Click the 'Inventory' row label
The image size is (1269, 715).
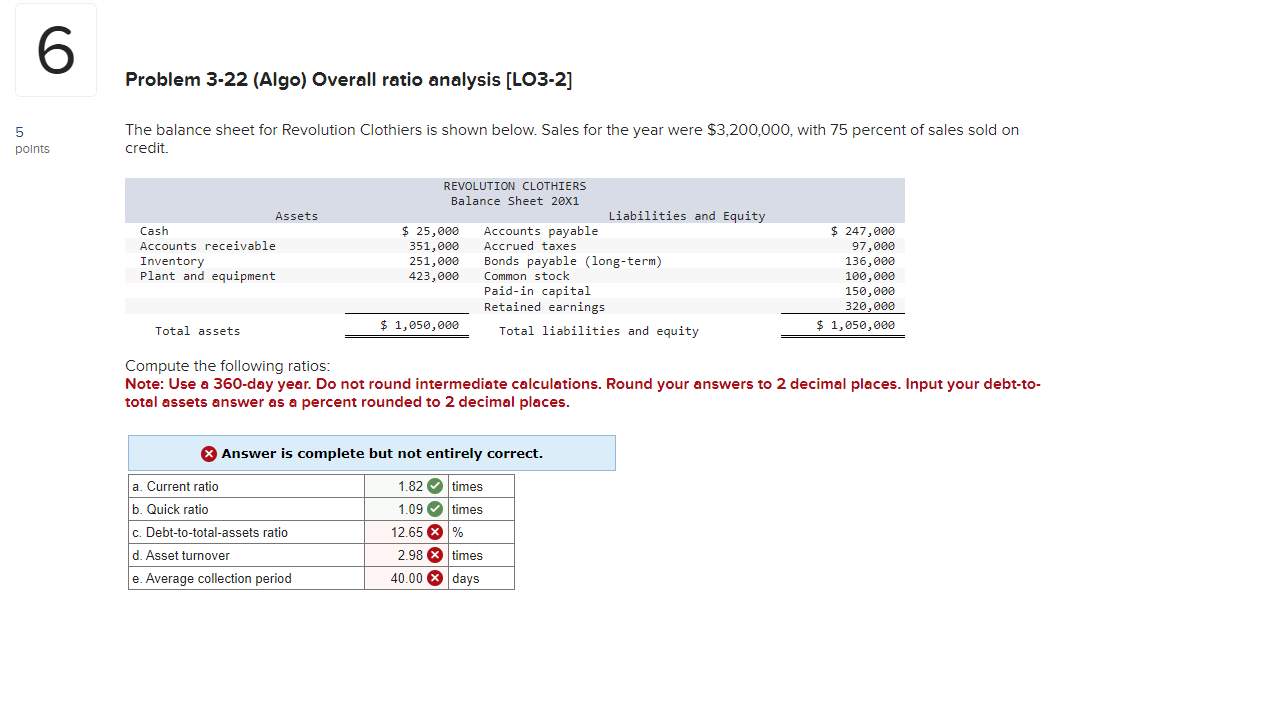click(172, 261)
